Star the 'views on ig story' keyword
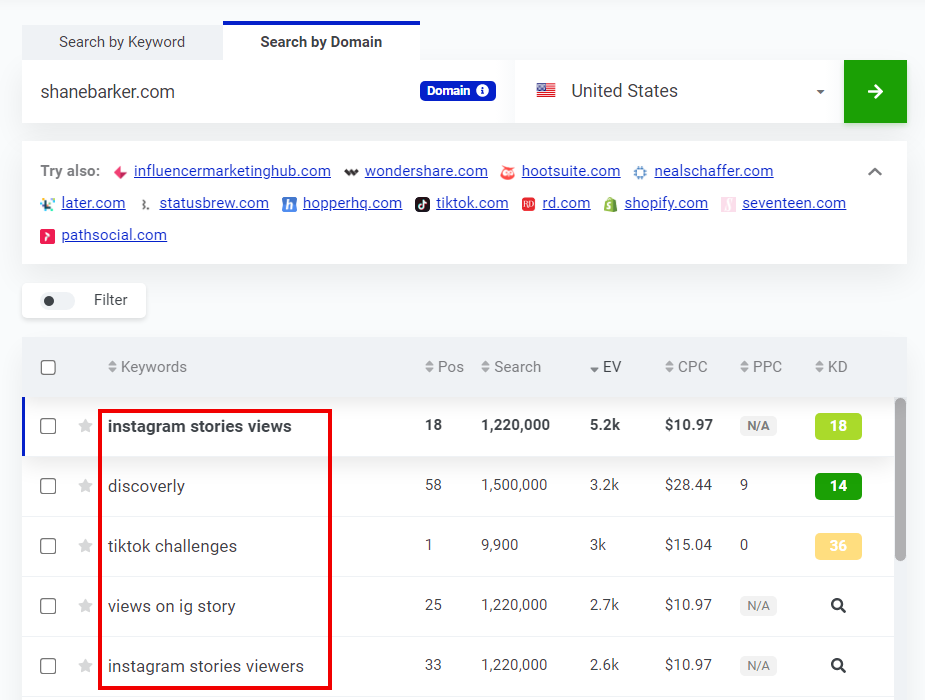The width and height of the screenshot is (925, 700). click(x=86, y=606)
